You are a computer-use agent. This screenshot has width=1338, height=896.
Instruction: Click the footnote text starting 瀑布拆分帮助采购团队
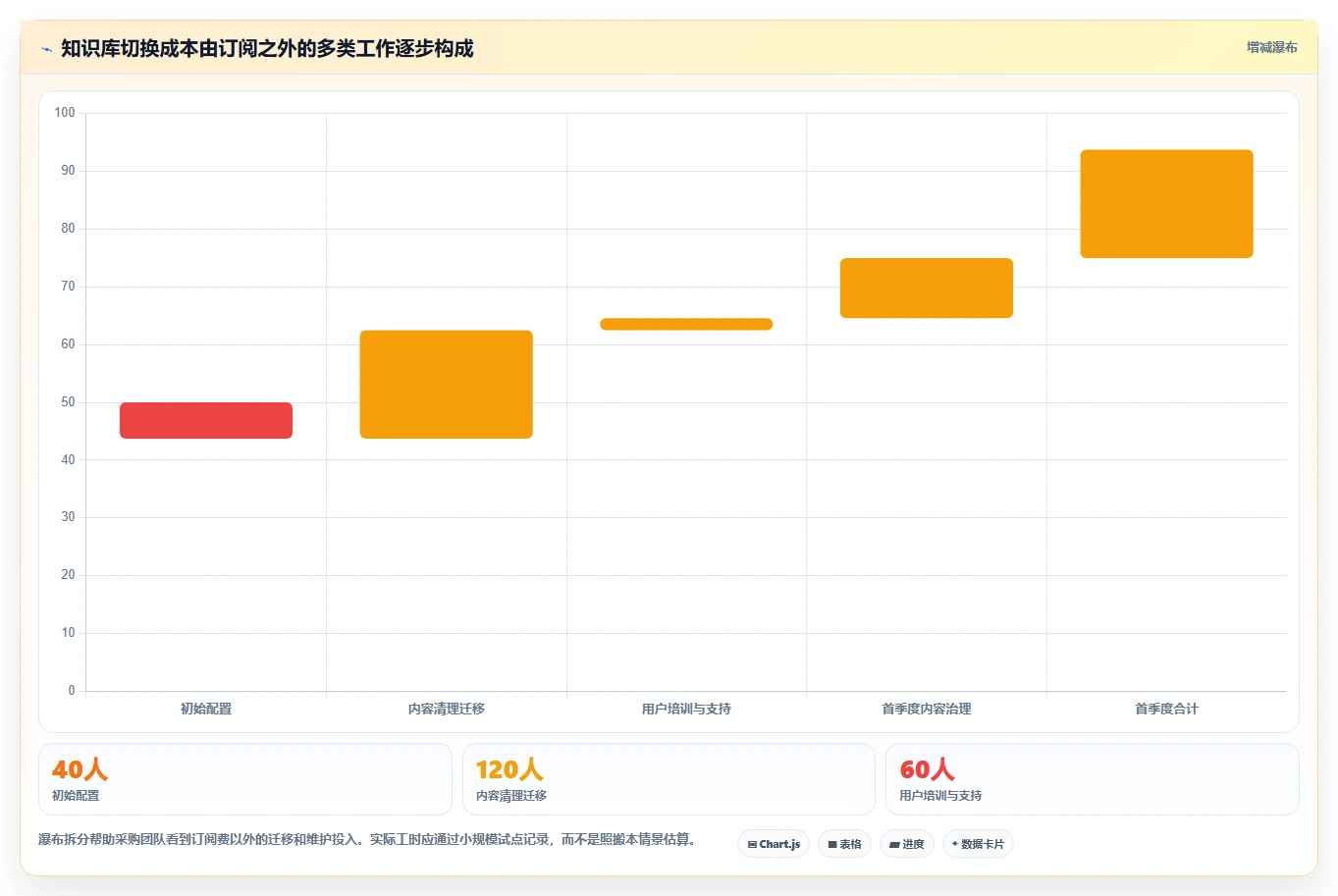coord(367,840)
